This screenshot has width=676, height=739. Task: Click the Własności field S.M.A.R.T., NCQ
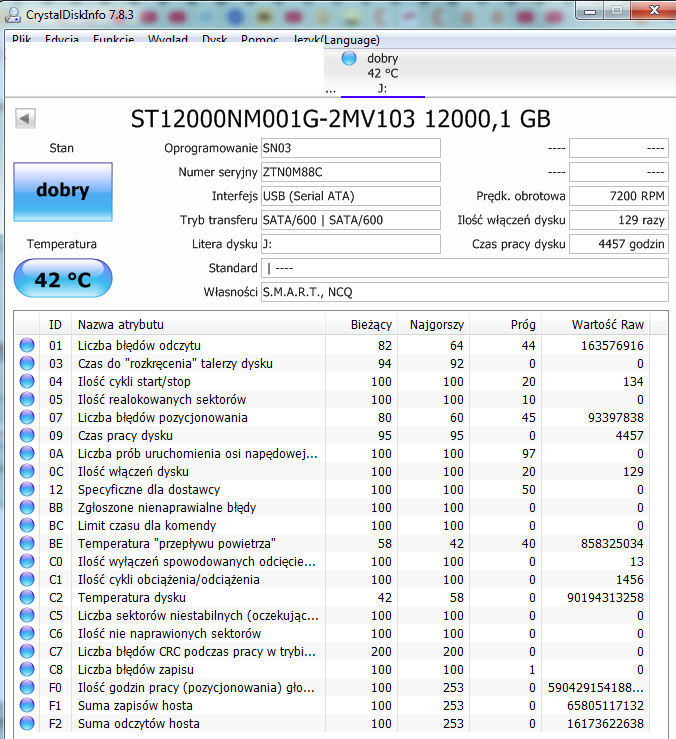coord(465,292)
